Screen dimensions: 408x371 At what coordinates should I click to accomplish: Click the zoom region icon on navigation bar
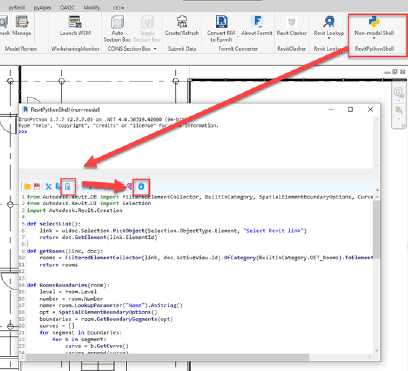(399, 110)
